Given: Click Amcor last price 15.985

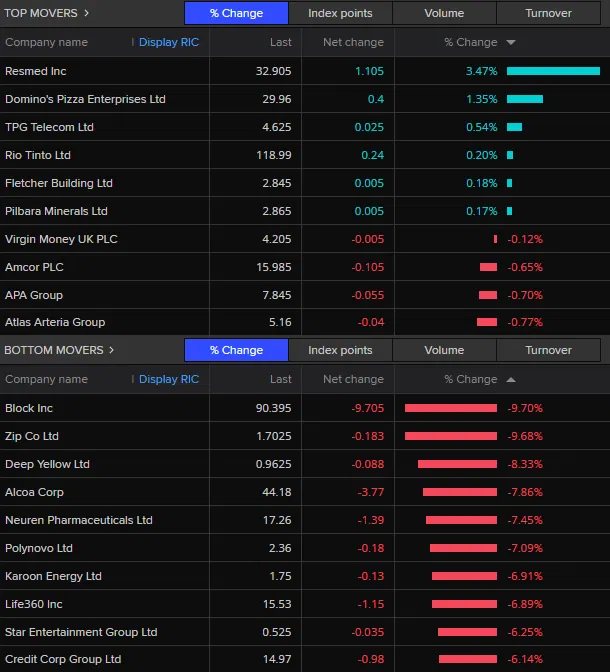Looking at the screenshot, I should 273,267.
